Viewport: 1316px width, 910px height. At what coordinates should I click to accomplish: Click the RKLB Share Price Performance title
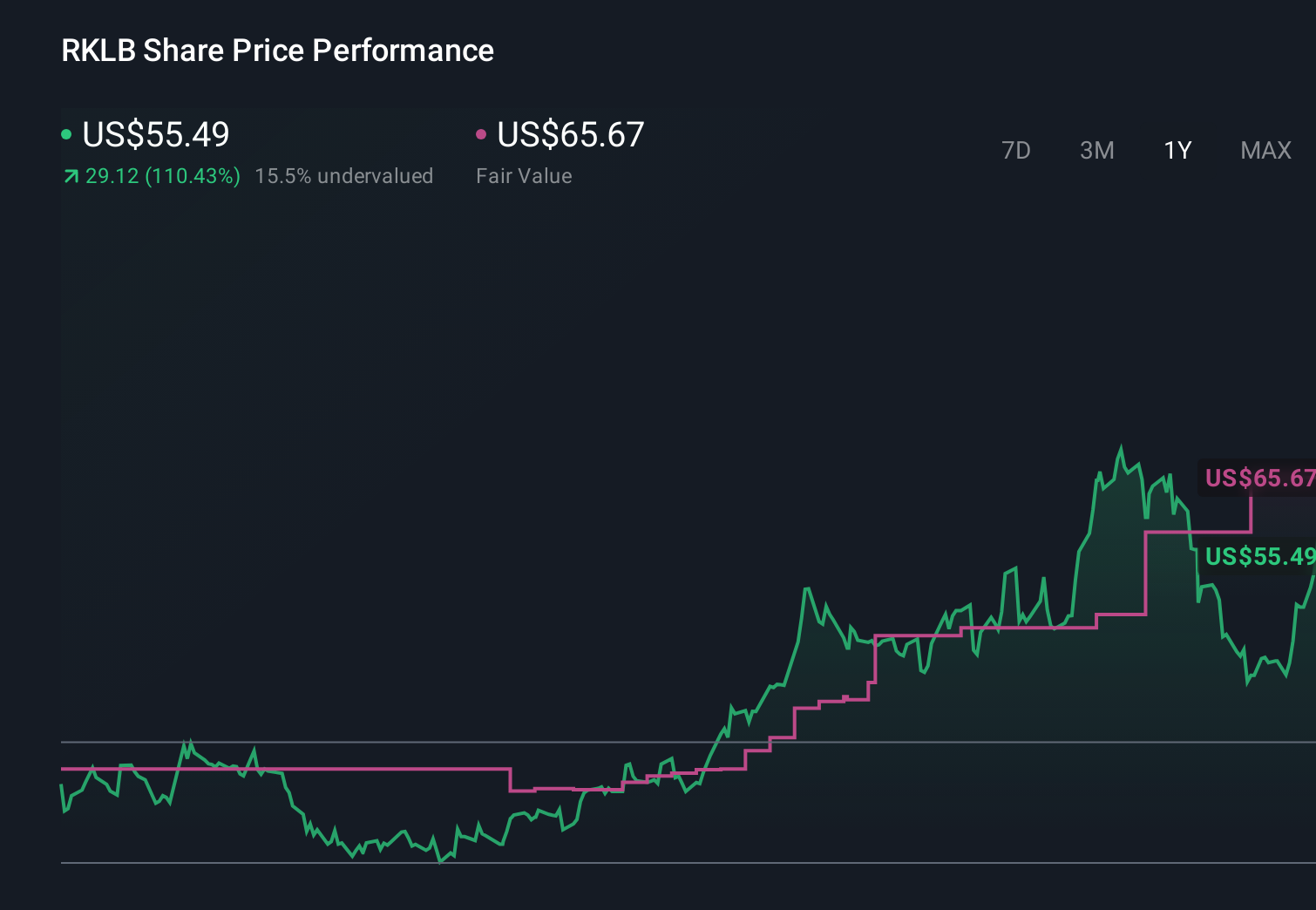tap(276, 51)
